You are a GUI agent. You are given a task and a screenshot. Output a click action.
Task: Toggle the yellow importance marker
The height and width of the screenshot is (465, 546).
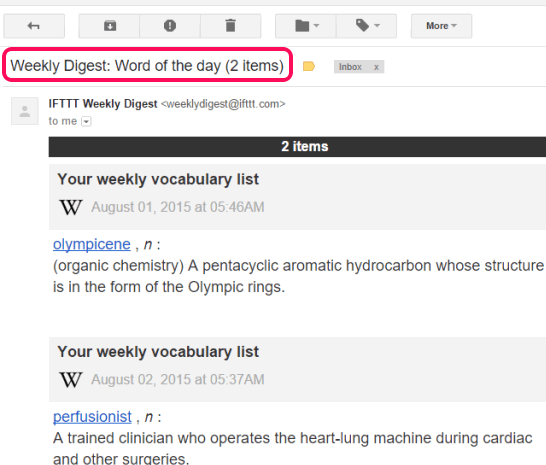309,66
